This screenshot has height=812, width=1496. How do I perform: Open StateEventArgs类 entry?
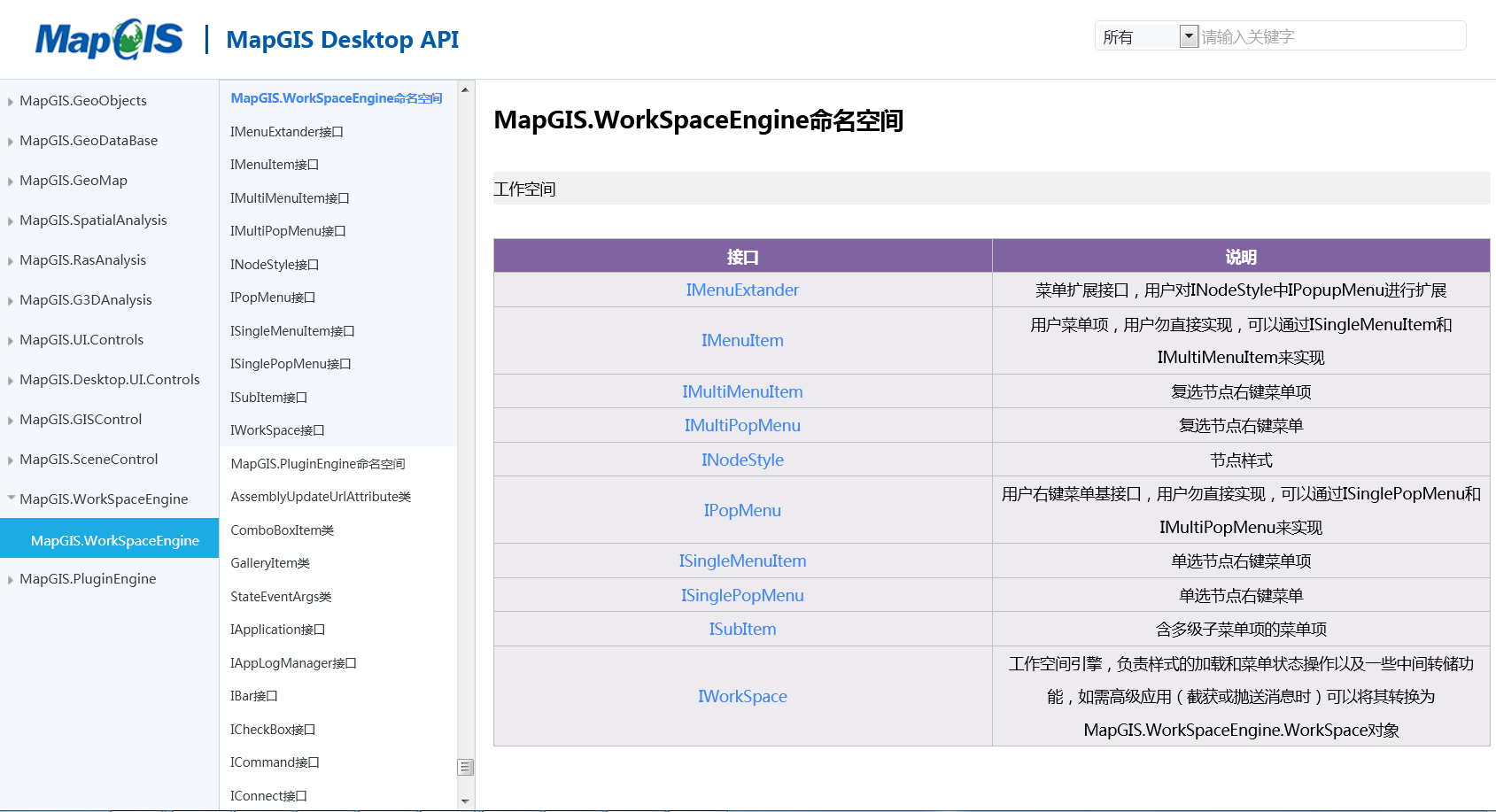[281, 597]
